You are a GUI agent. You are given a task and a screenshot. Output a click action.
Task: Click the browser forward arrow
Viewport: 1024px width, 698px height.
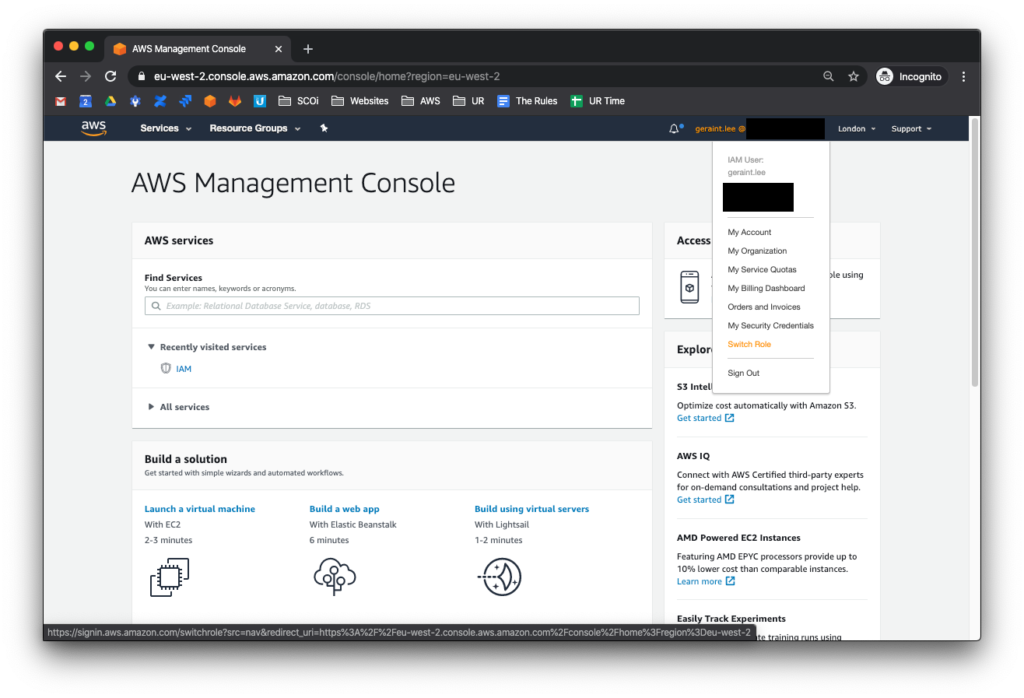[x=86, y=76]
